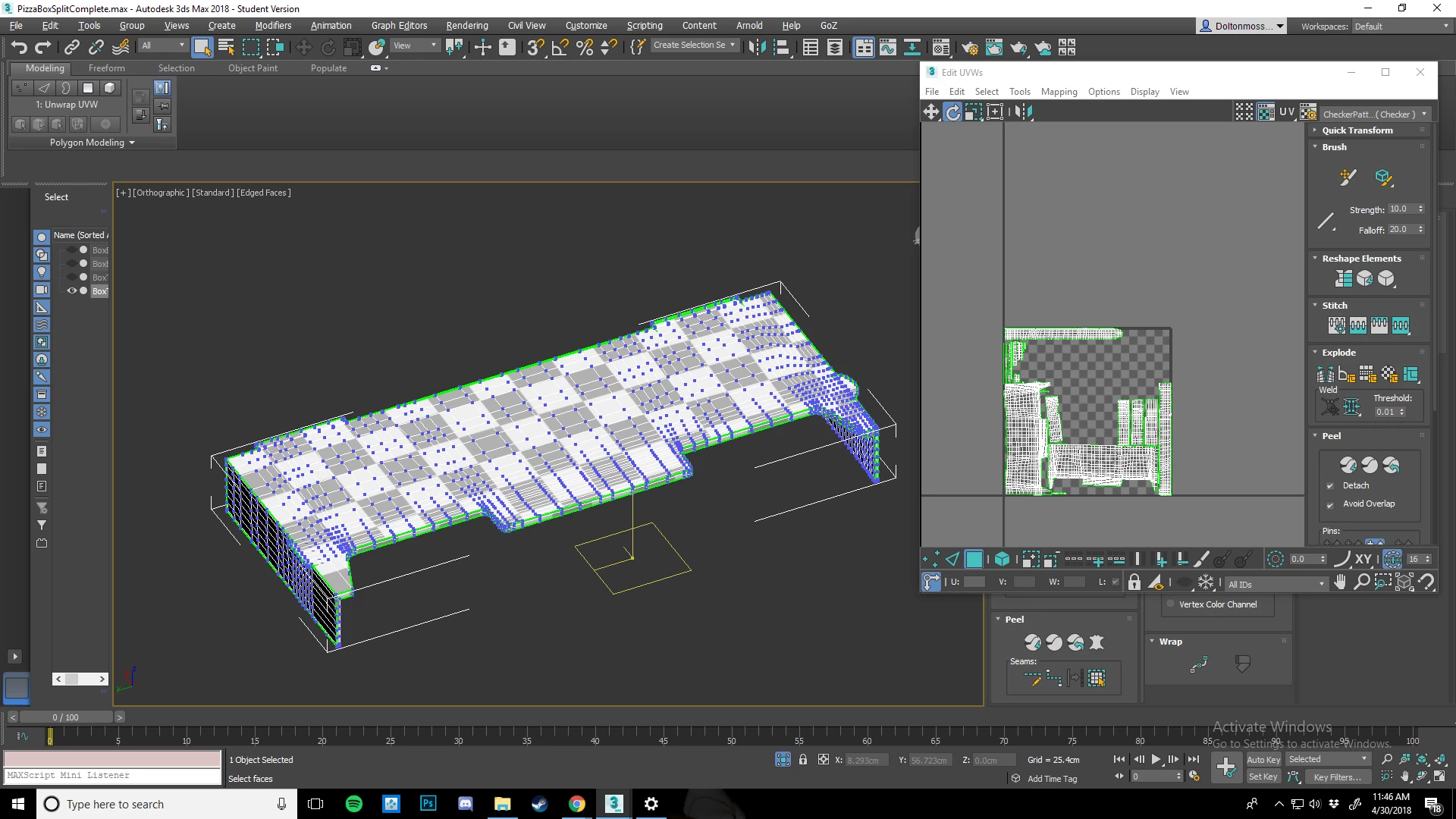Viewport: 1456px width, 819px height.
Task: Click the Relax brush icon in Brush rollout
Action: [x=1382, y=177]
